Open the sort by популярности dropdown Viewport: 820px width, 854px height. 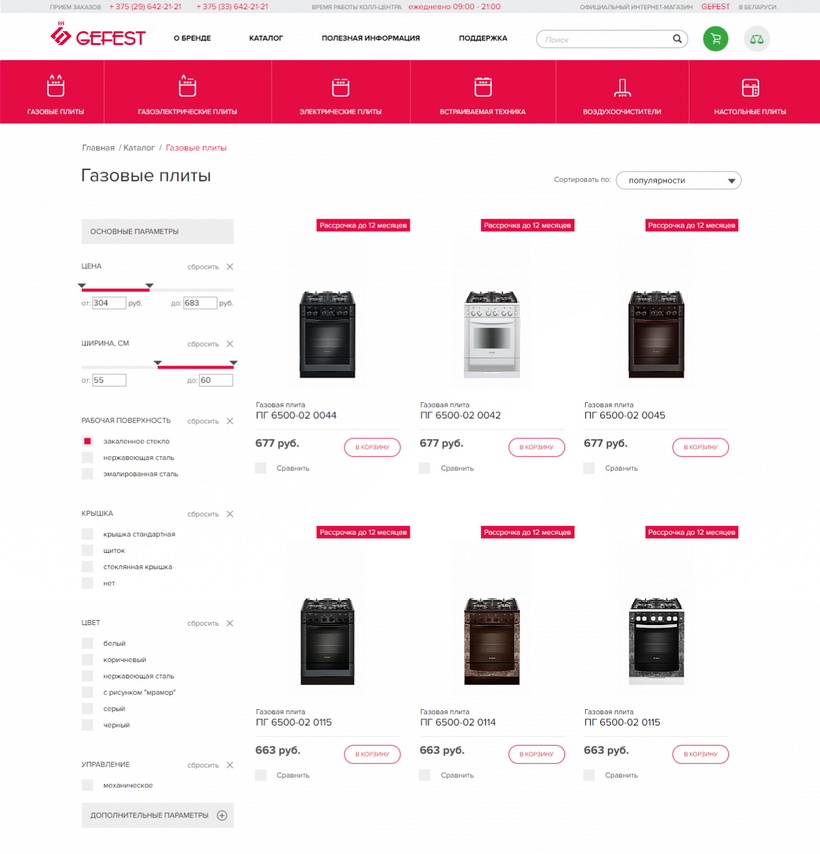[x=678, y=180]
